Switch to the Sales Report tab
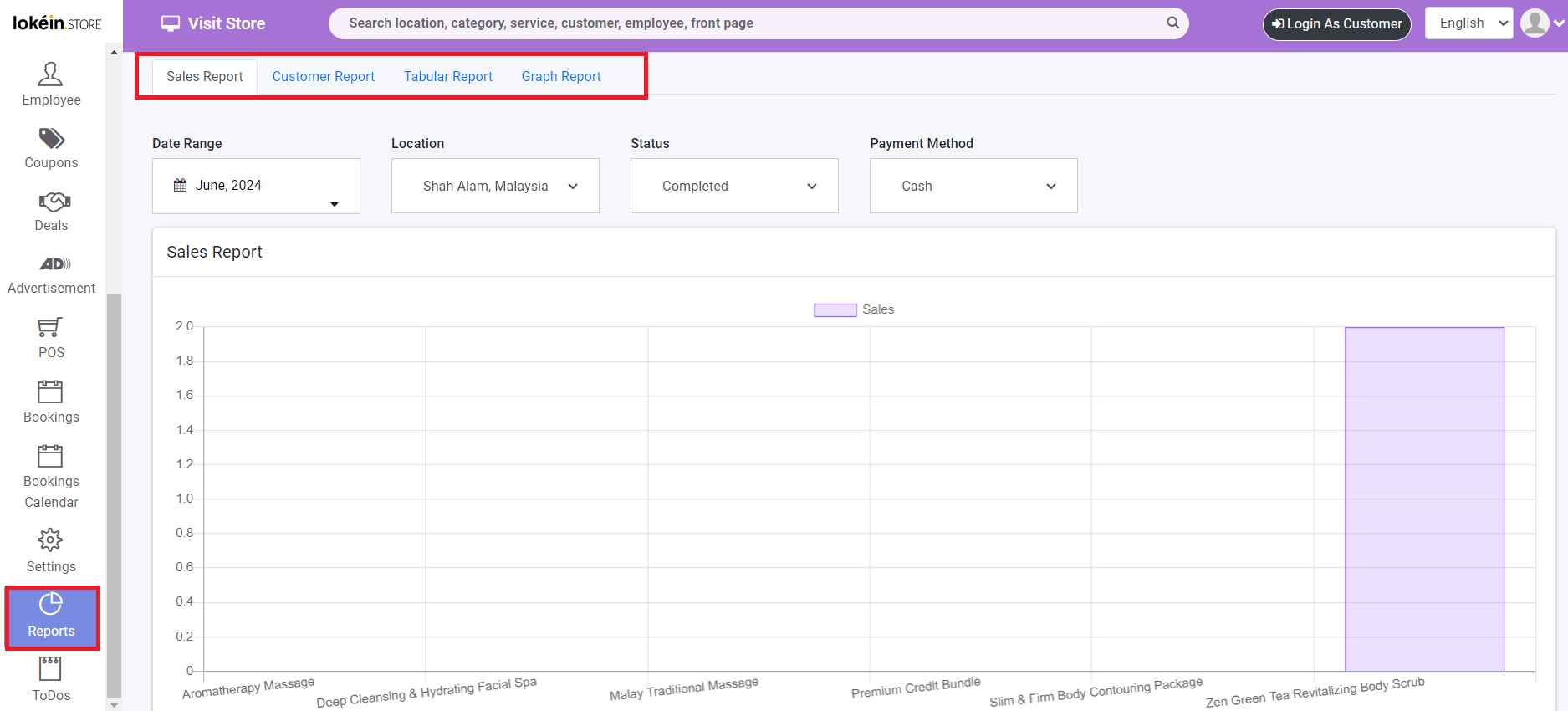The width and height of the screenshot is (1568, 711). (x=204, y=76)
